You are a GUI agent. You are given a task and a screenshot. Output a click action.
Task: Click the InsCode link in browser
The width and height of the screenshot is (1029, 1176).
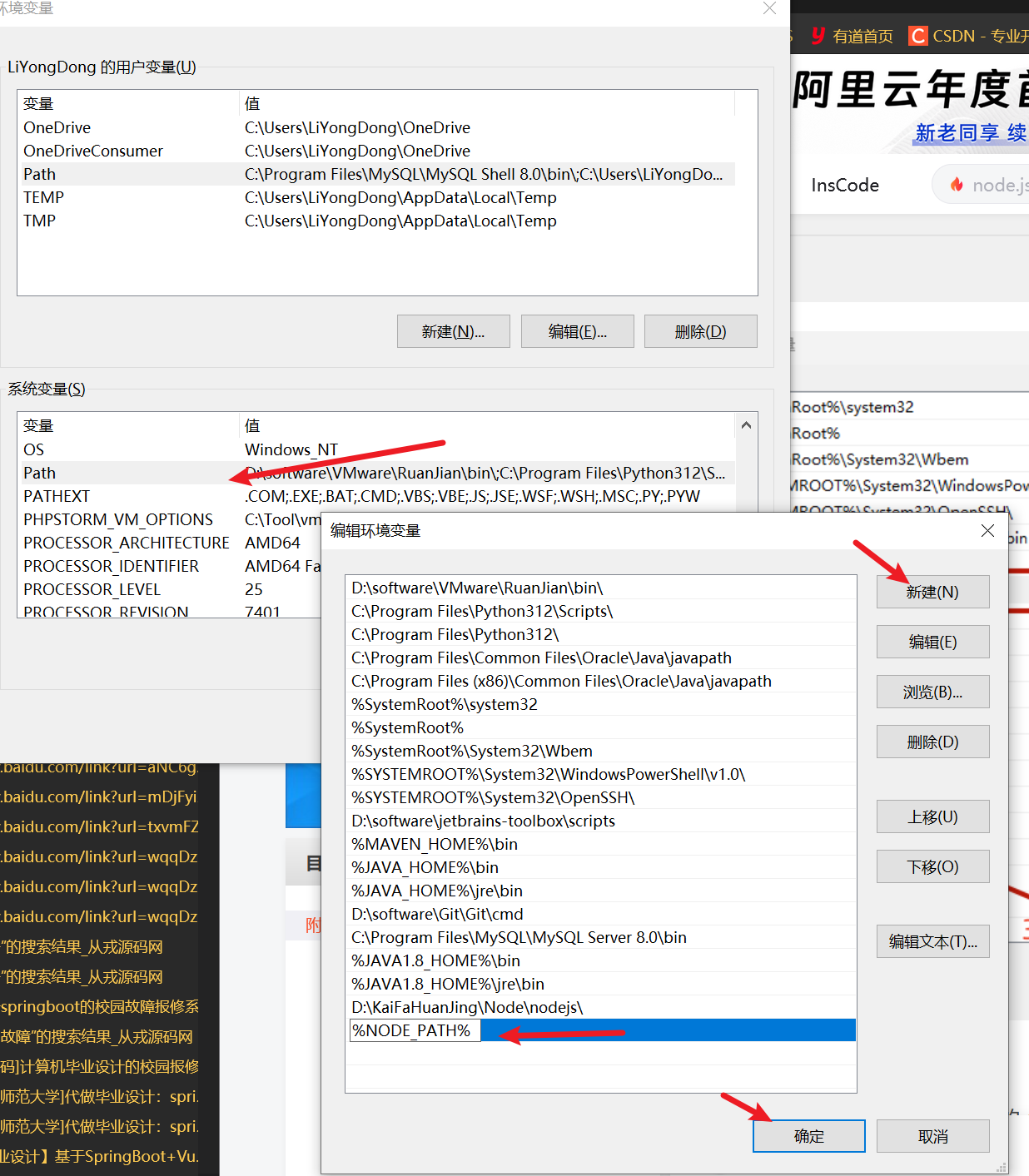[x=845, y=185]
